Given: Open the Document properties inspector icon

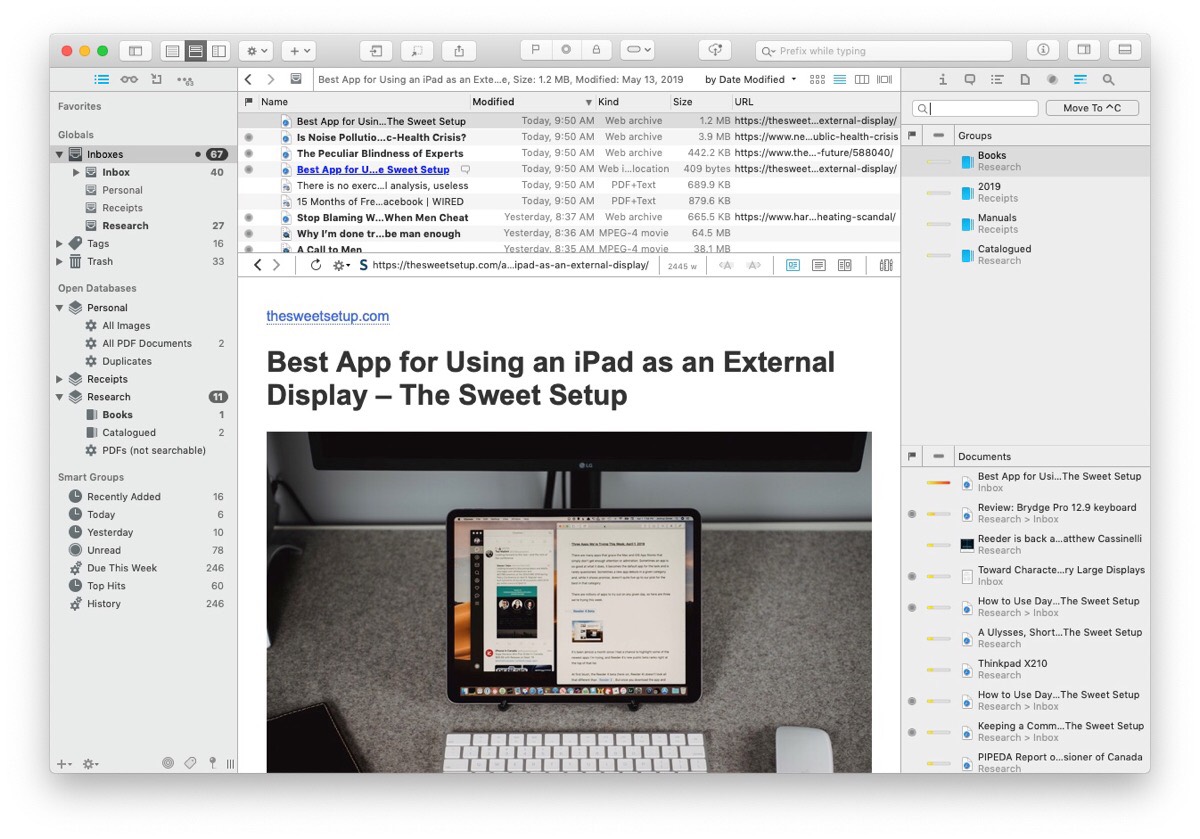Looking at the screenshot, I should click(1025, 79).
